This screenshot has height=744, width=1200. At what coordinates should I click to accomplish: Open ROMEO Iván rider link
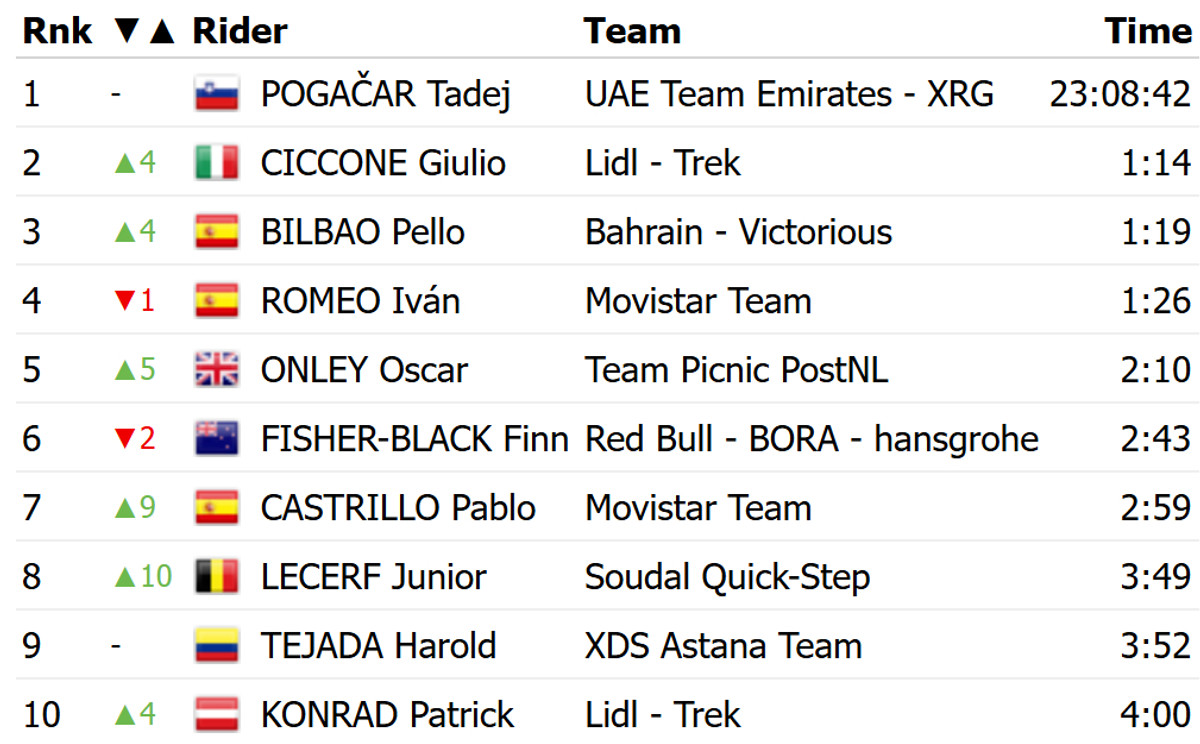pos(360,301)
